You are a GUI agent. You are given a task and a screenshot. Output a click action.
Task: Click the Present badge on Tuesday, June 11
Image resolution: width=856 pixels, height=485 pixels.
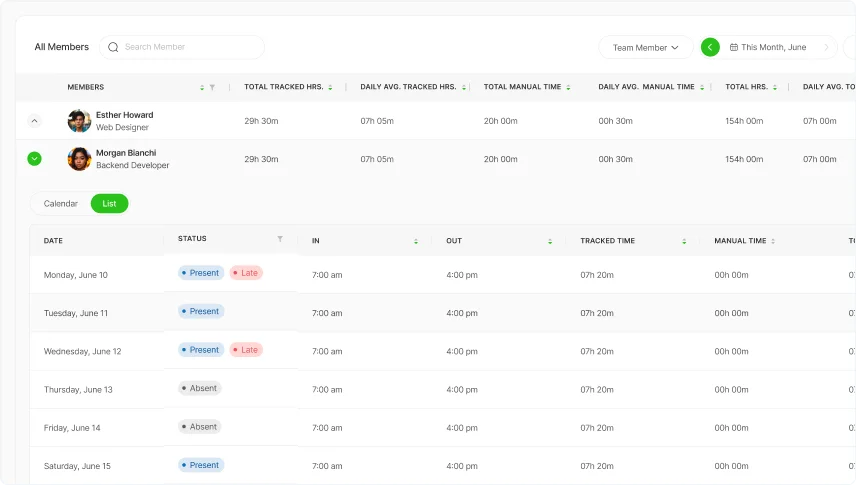coord(201,312)
